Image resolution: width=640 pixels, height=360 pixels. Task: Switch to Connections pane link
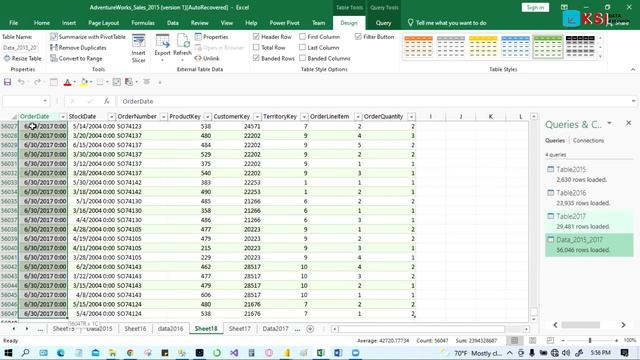coord(588,140)
